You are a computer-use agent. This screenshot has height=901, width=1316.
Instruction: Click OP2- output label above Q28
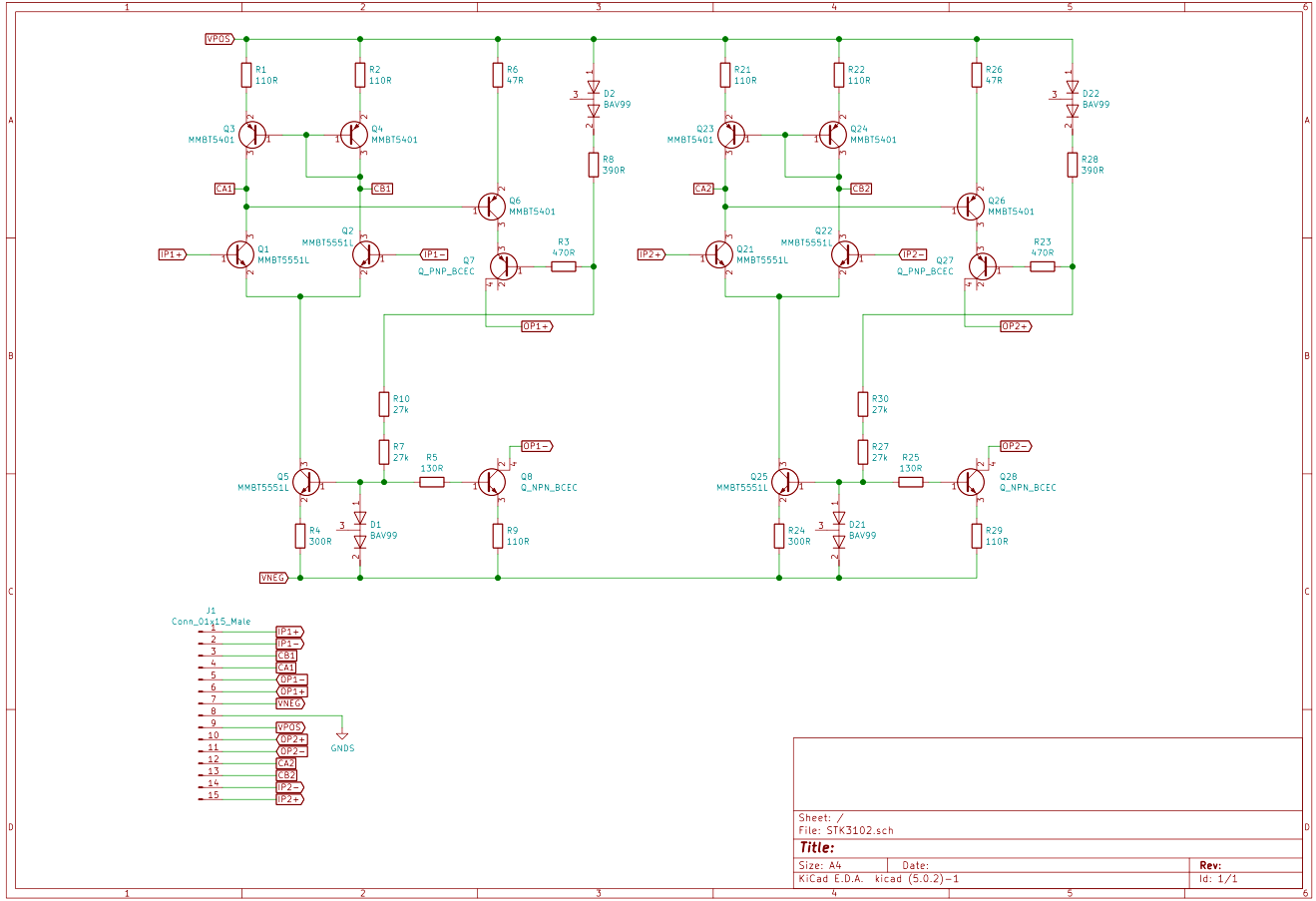tap(1017, 446)
